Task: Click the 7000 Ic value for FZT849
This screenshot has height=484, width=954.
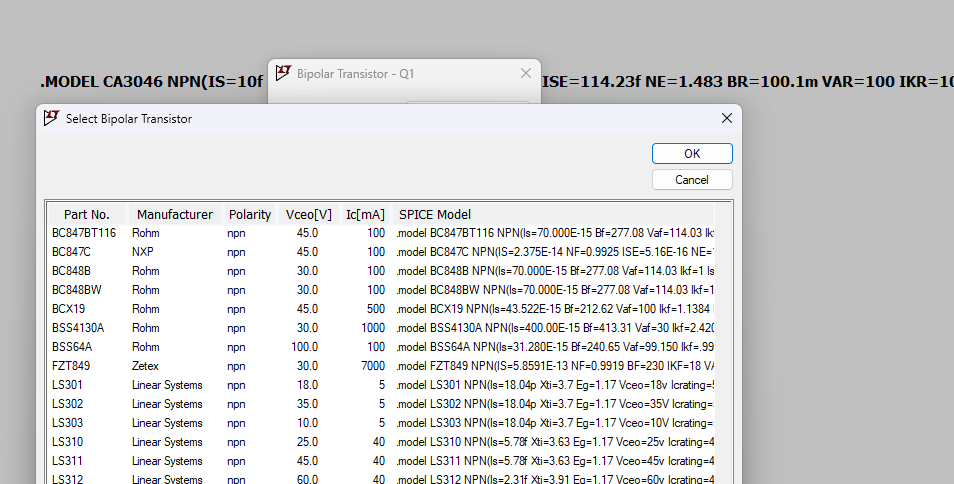Action: point(372,366)
